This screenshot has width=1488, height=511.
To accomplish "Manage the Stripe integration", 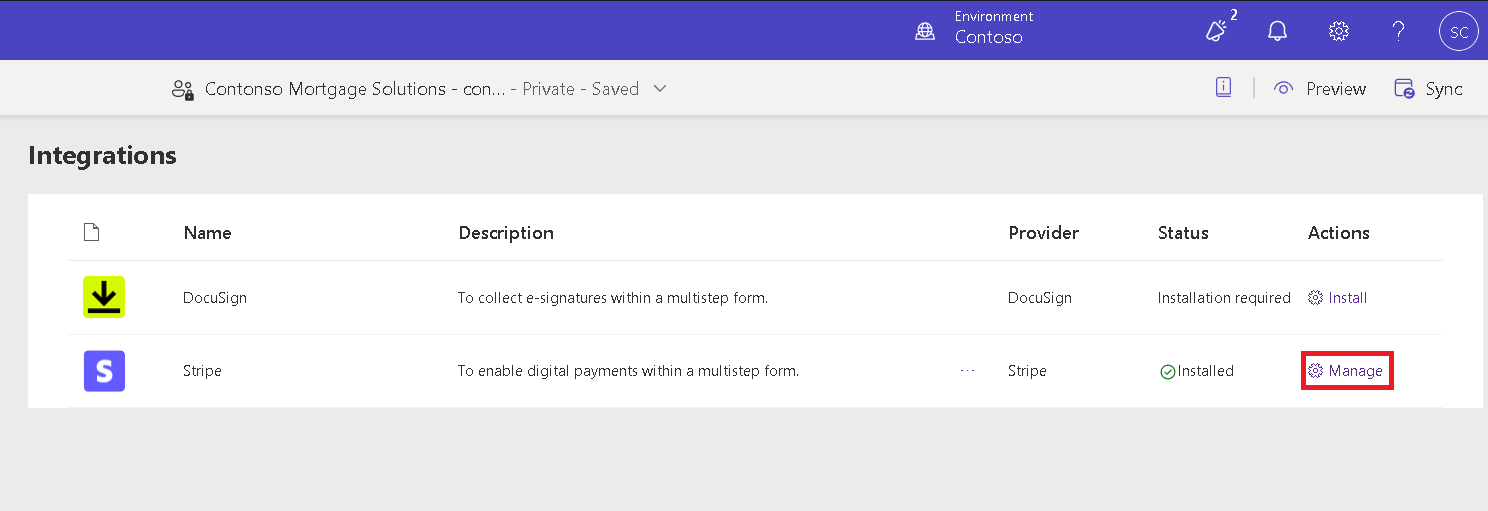I will 1346,371.
